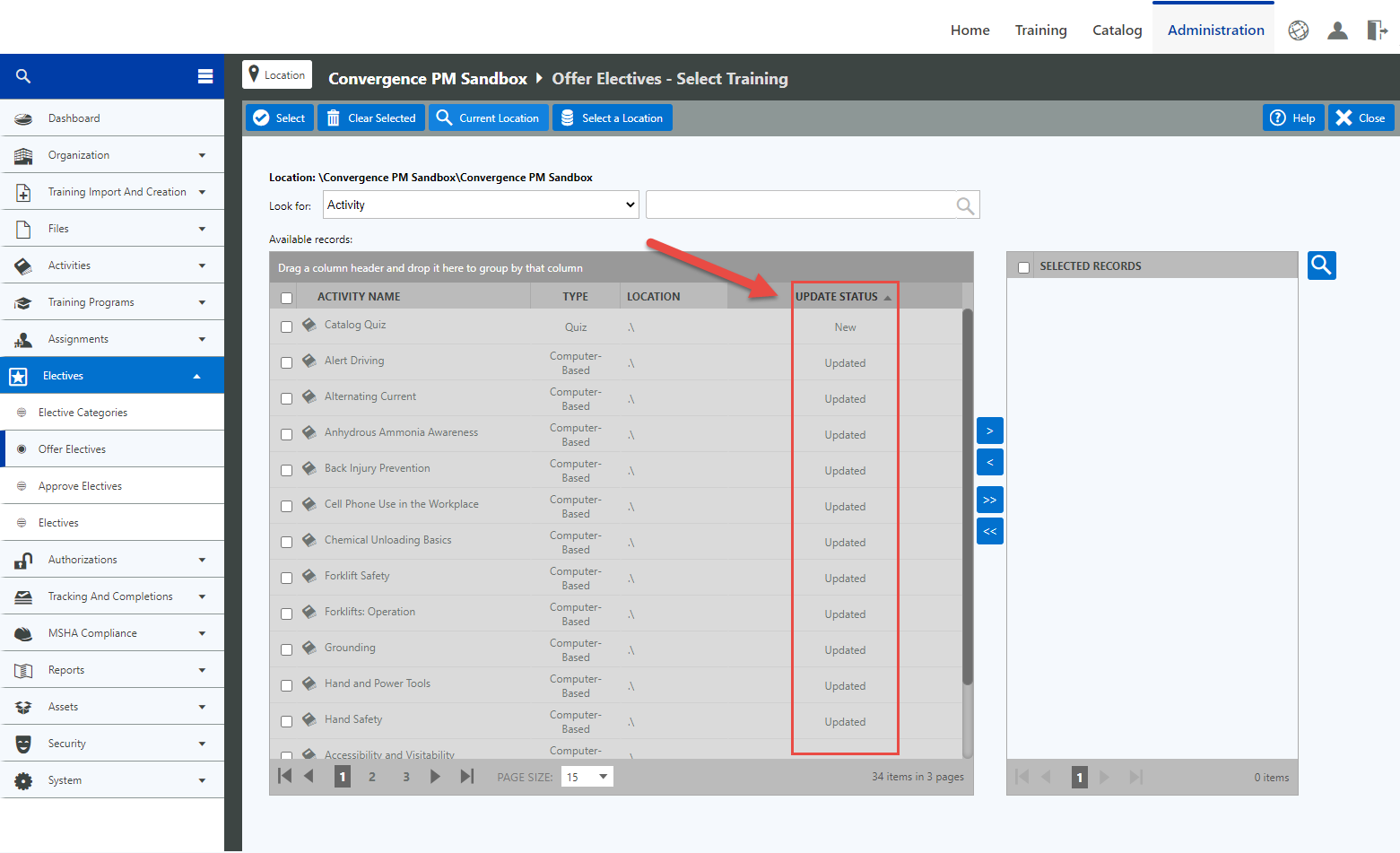This screenshot has width=1400, height=853.
Task: Go to the last page of available records
Action: pos(466,777)
